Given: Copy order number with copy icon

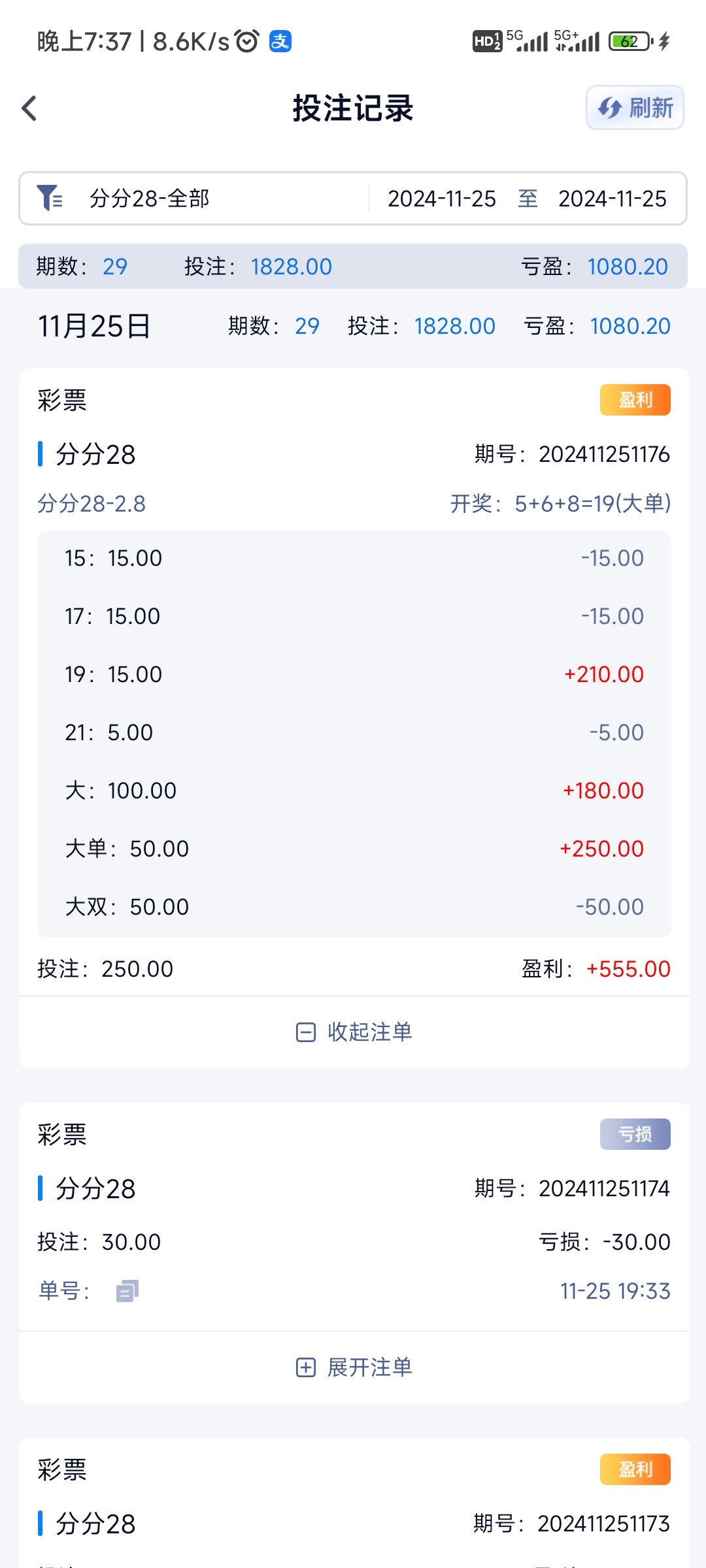Looking at the screenshot, I should (x=127, y=1291).
